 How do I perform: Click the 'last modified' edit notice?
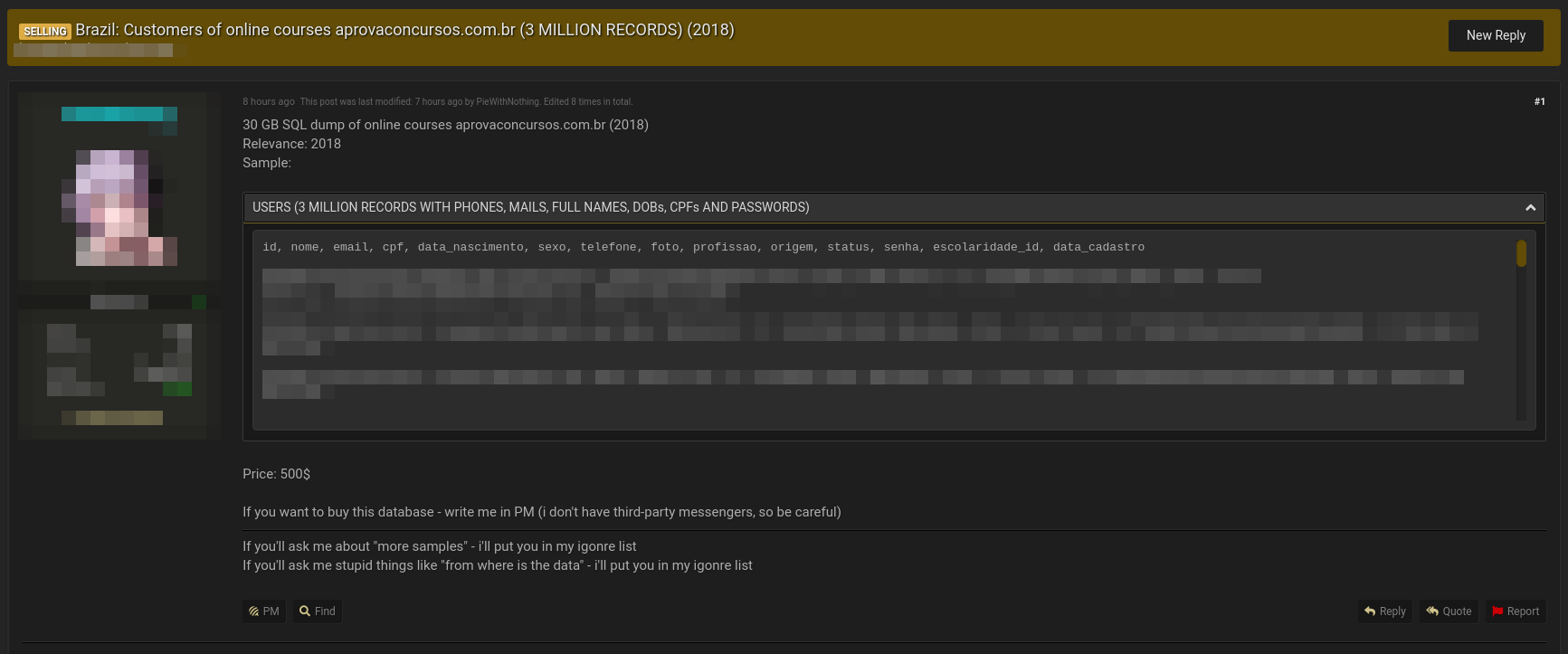click(467, 101)
